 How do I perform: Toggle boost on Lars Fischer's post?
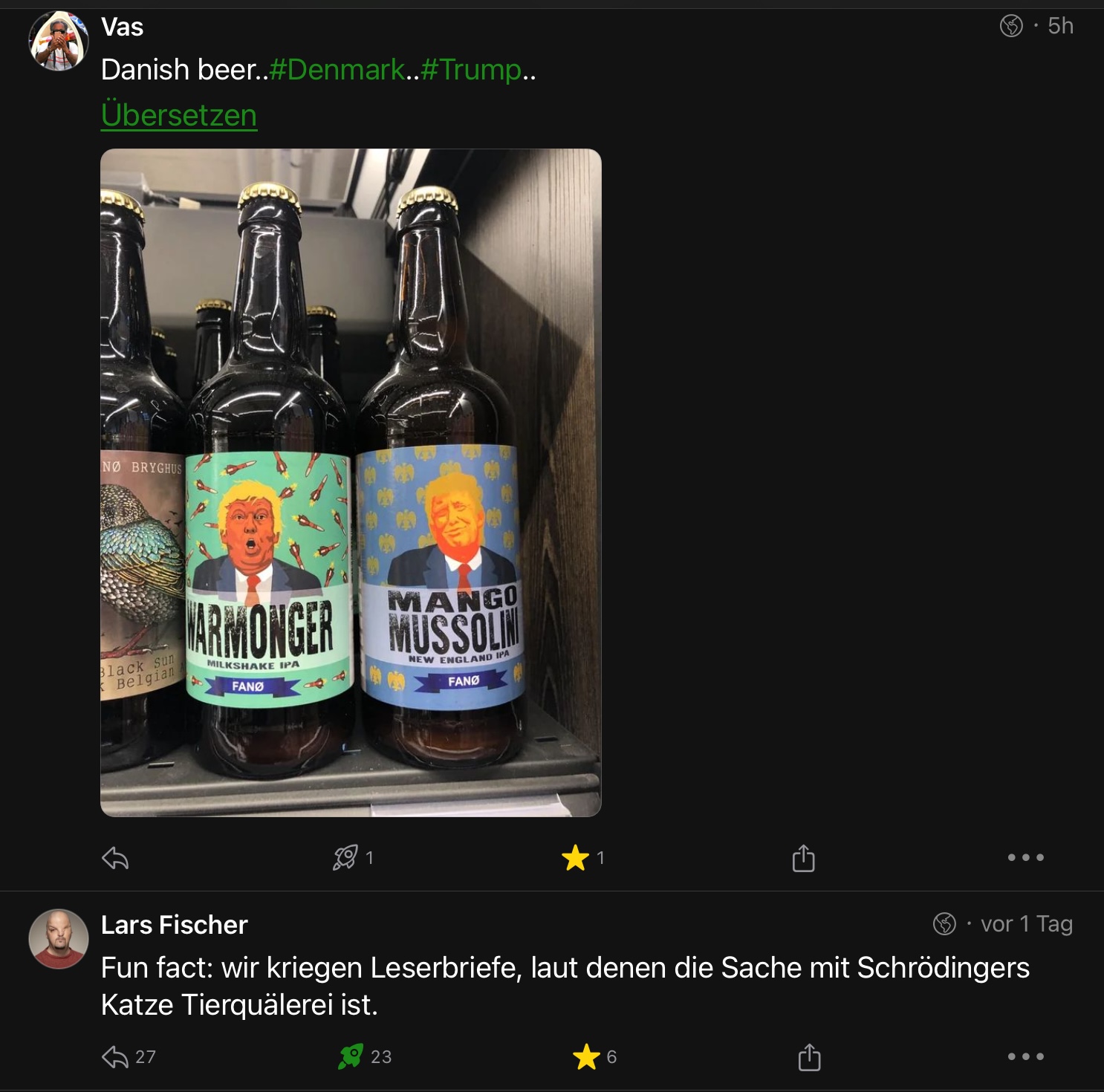pyautogui.click(x=351, y=1056)
